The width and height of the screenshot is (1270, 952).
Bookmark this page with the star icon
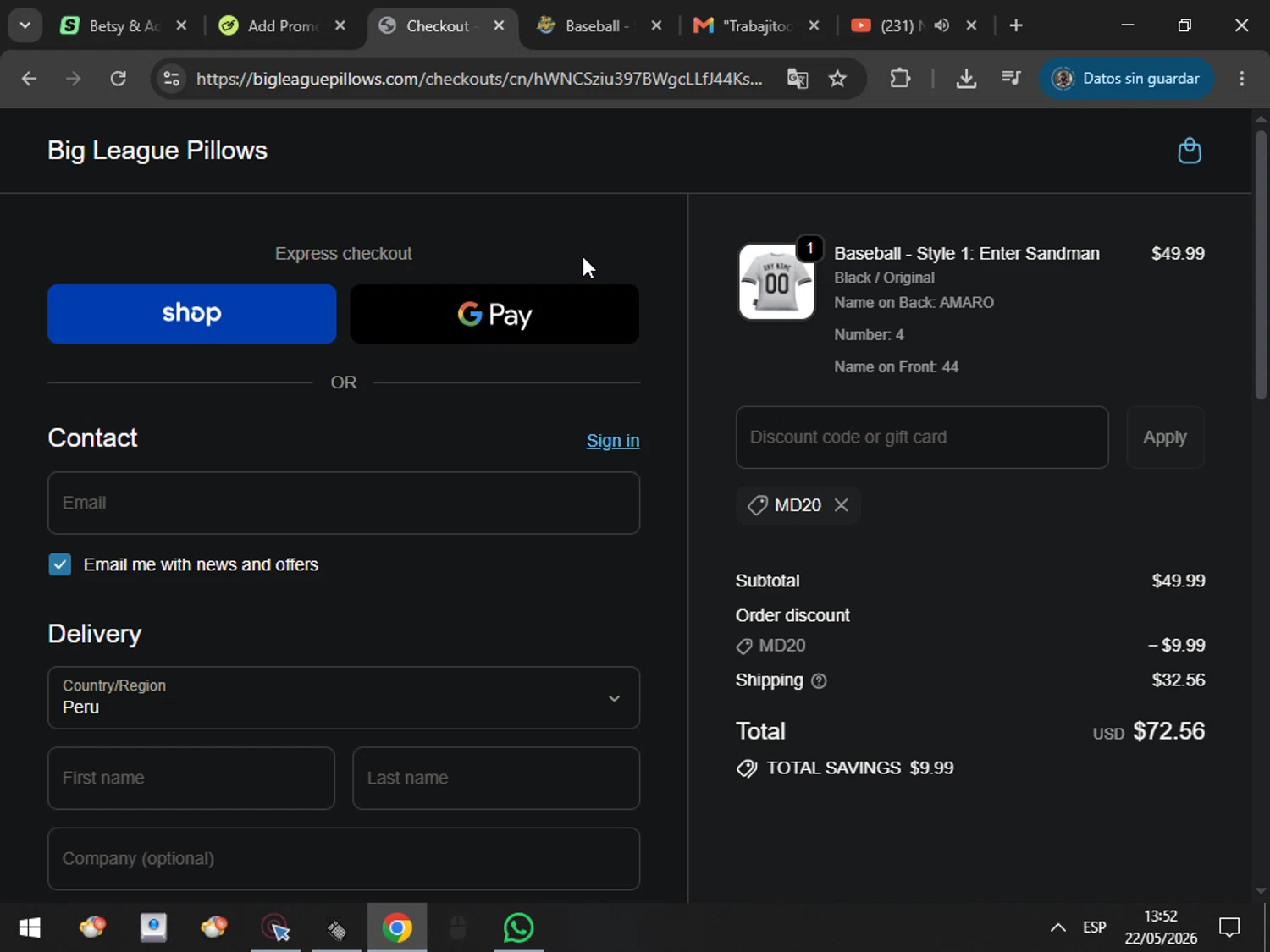pos(837,79)
